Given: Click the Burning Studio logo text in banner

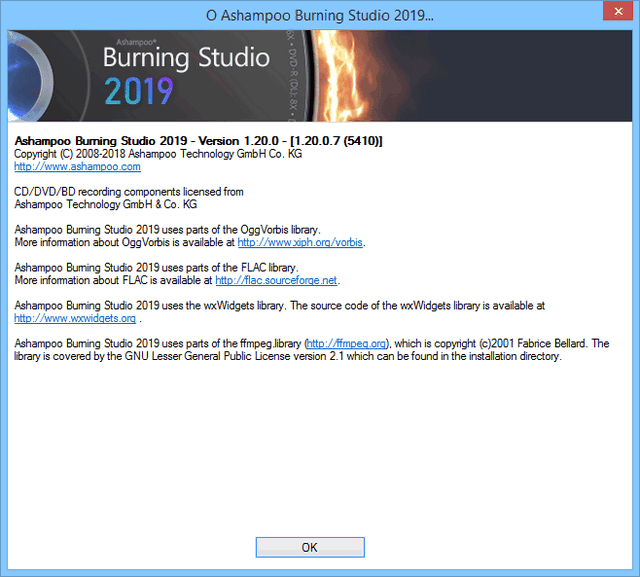Looking at the screenshot, I should (x=186, y=57).
